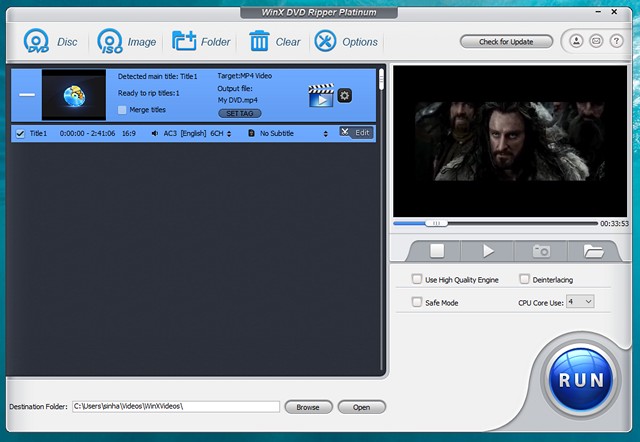Click the preview playback seek slider
The width and height of the screenshot is (640, 442).
click(x=436, y=223)
